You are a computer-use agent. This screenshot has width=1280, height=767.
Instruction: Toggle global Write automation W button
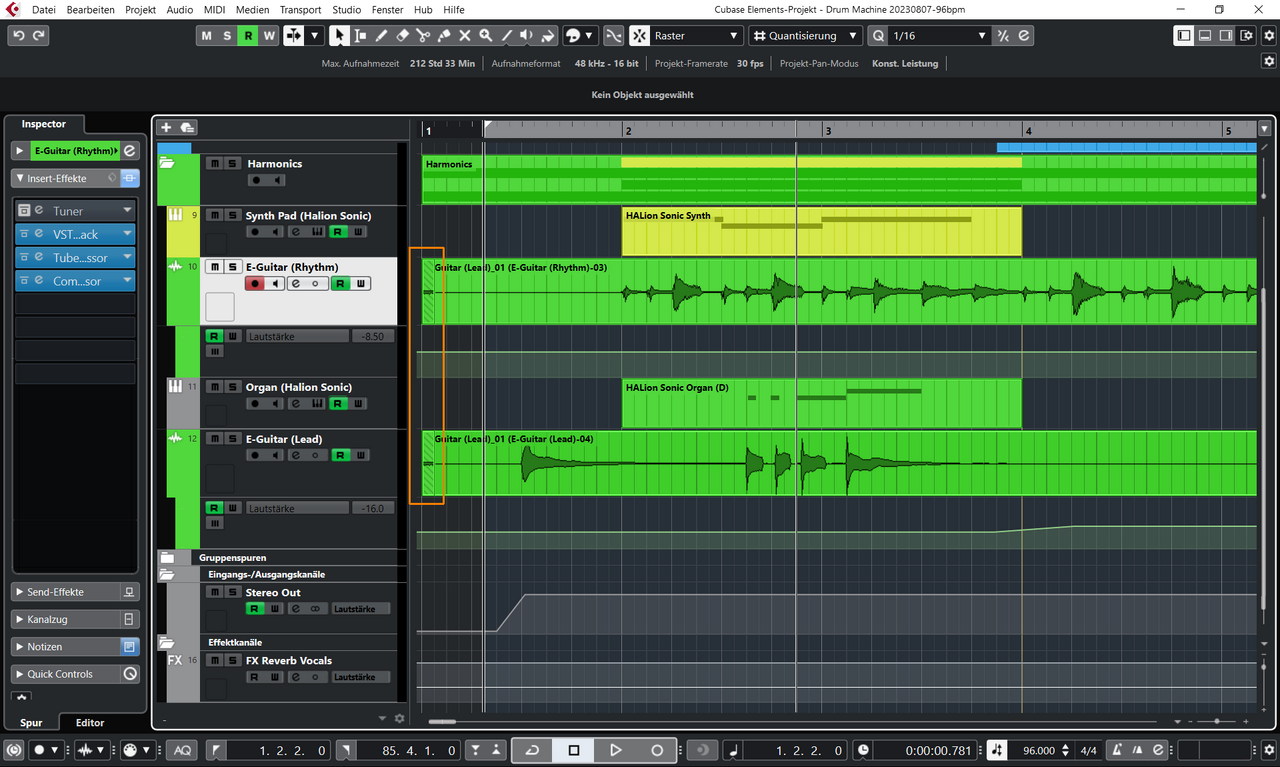click(x=269, y=36)
